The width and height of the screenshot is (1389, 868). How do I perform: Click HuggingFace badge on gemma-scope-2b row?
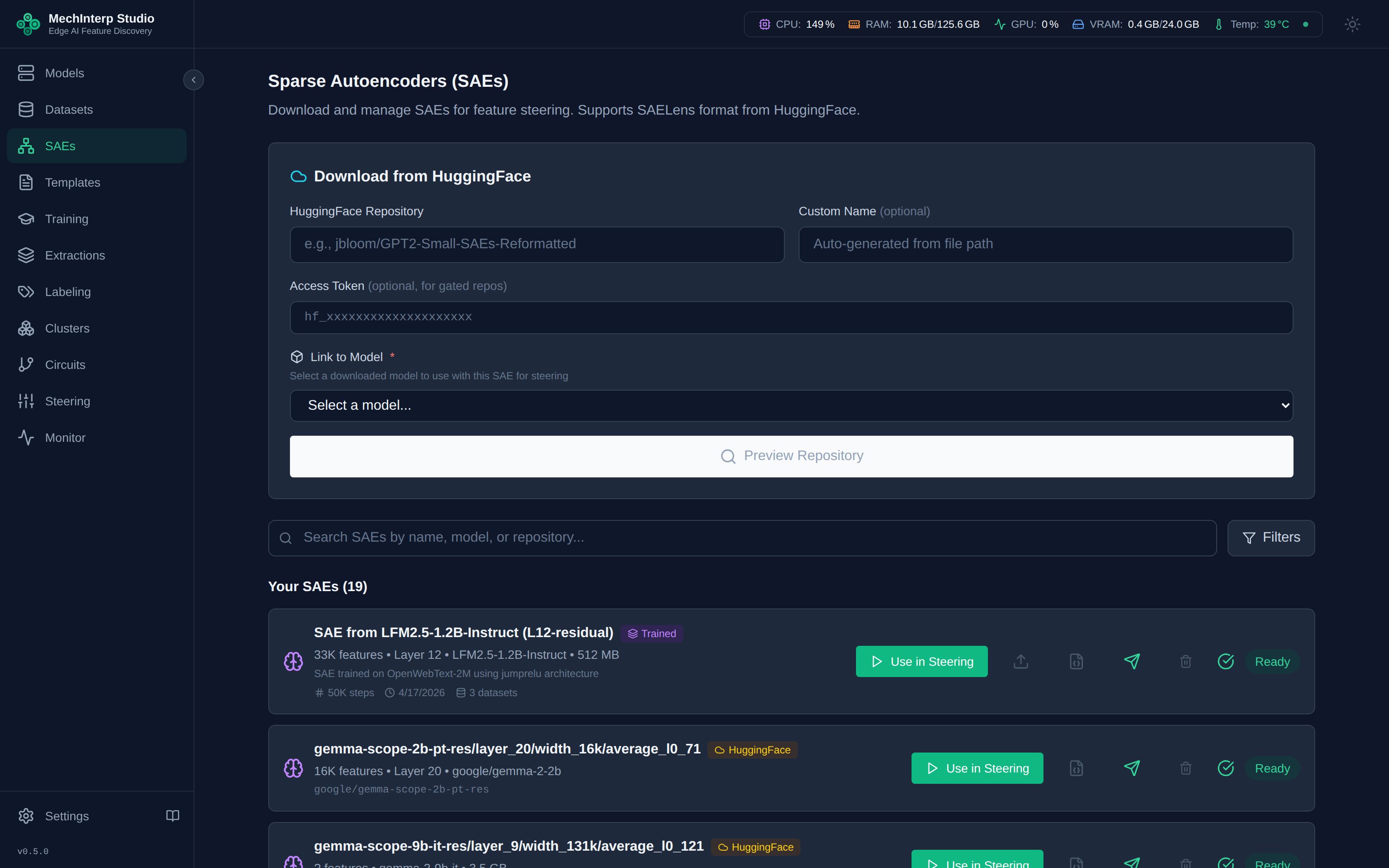pos(753,750)
